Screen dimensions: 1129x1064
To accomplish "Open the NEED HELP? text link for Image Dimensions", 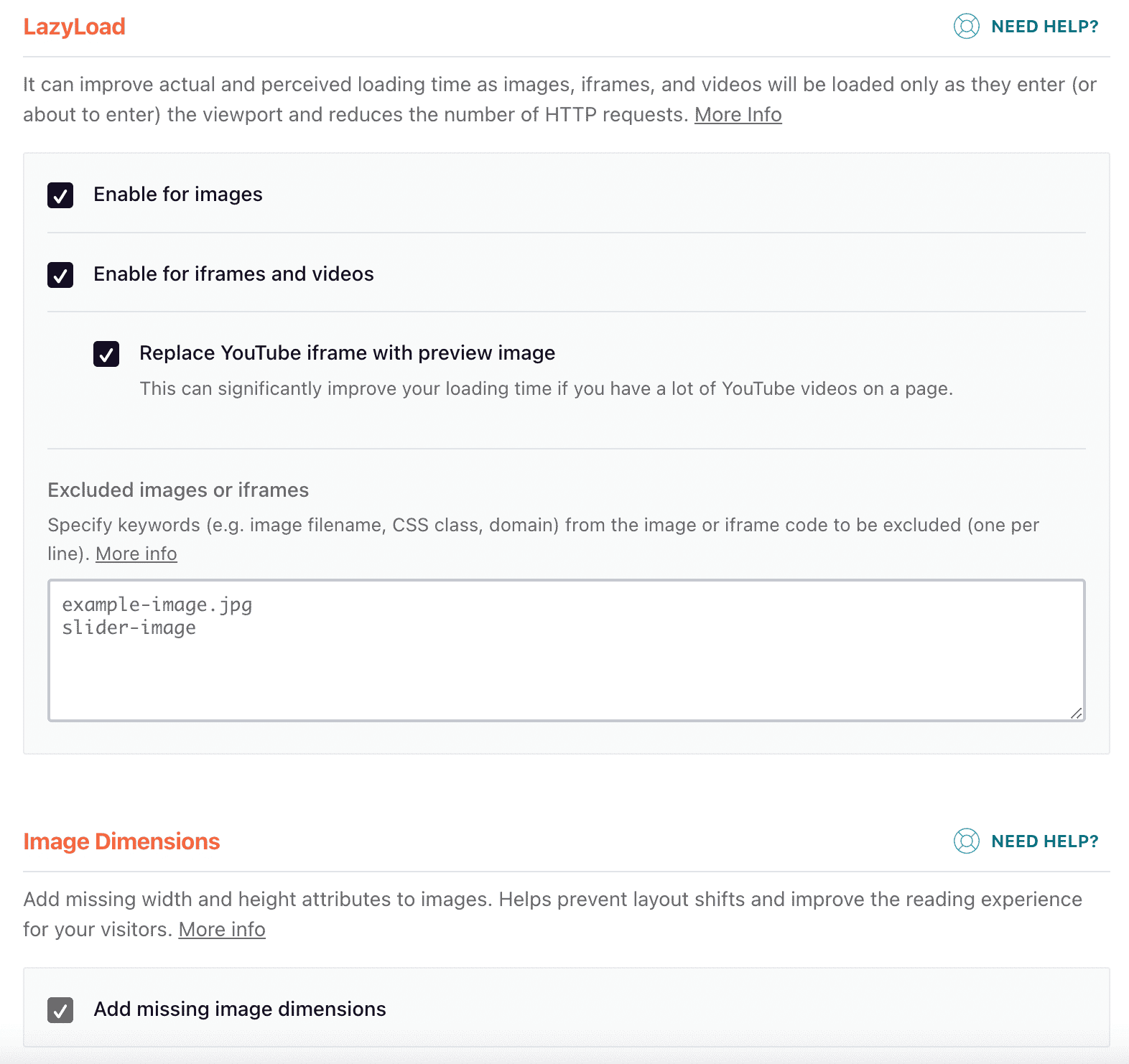I will pyautogui.click(x=1044, y=841).
